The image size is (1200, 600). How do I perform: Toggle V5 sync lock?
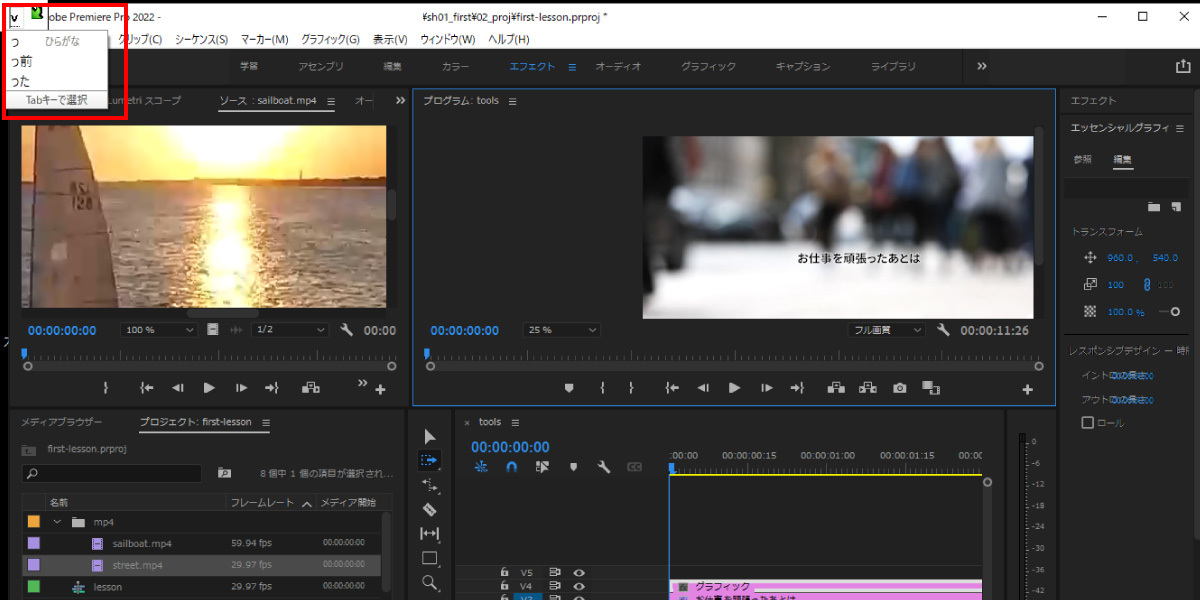(x=555, y=573)
